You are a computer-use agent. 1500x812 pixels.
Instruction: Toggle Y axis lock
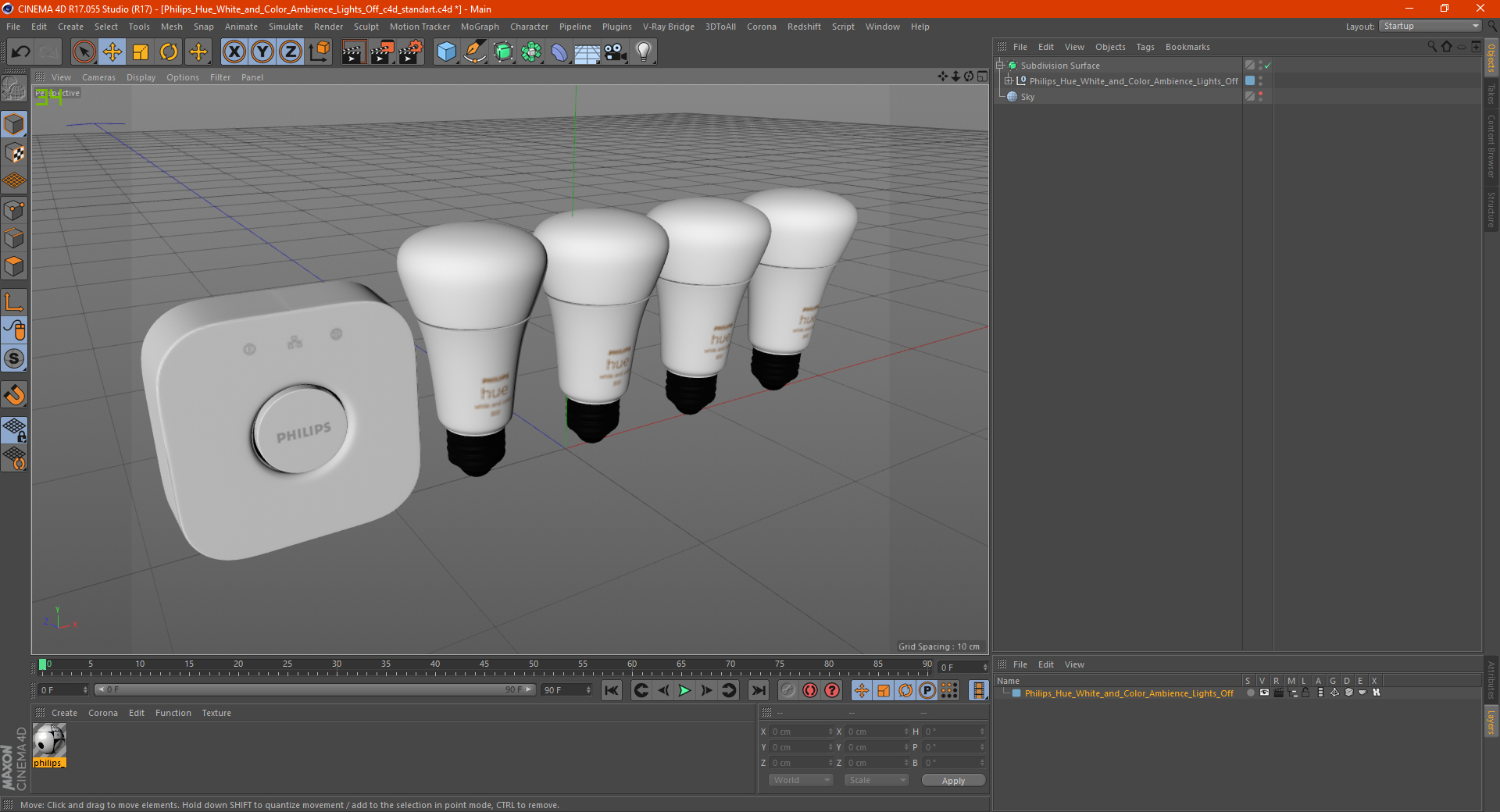(x=262, y=52)
